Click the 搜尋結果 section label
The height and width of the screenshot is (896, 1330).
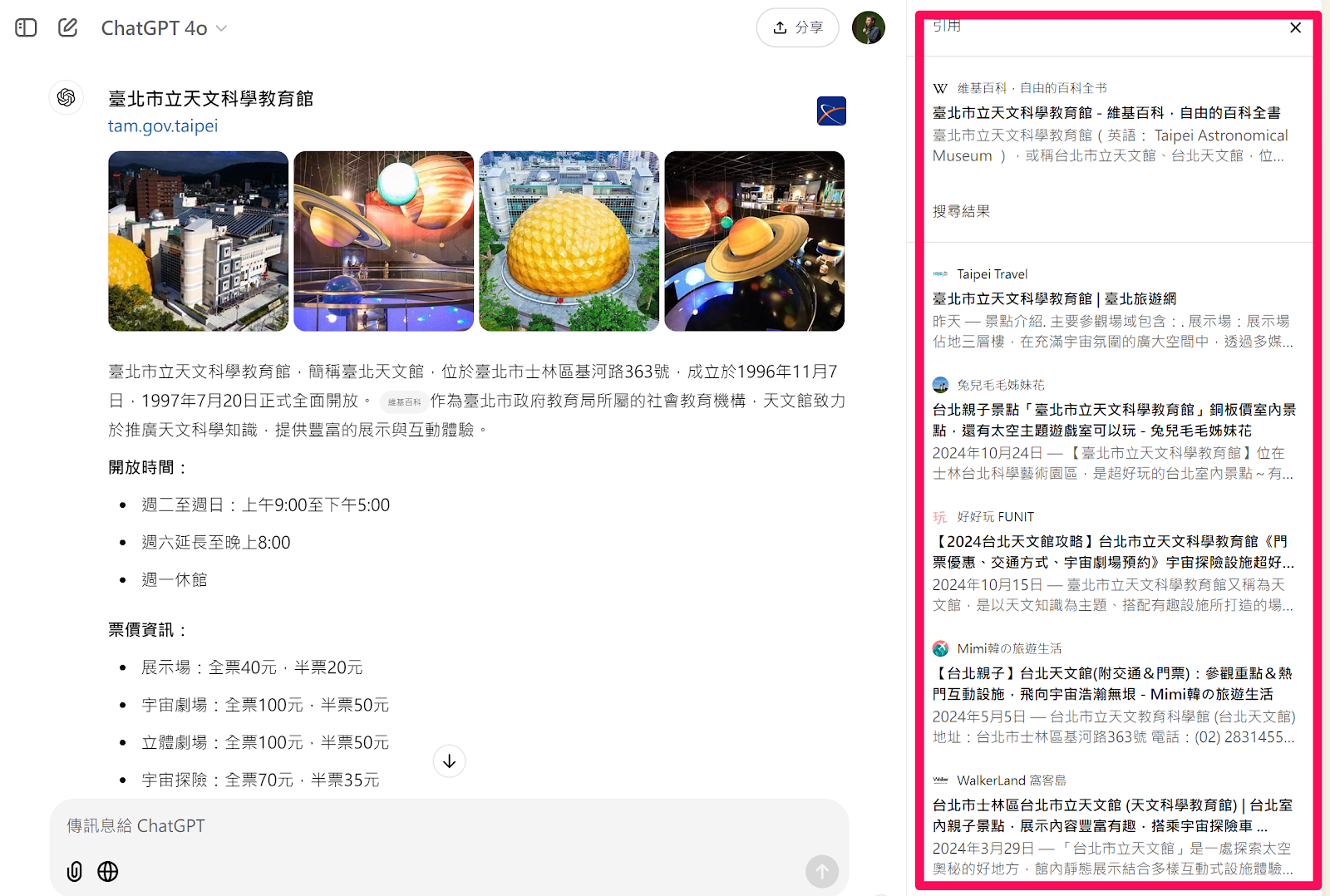pyautogui.click(x=961, y=211)
